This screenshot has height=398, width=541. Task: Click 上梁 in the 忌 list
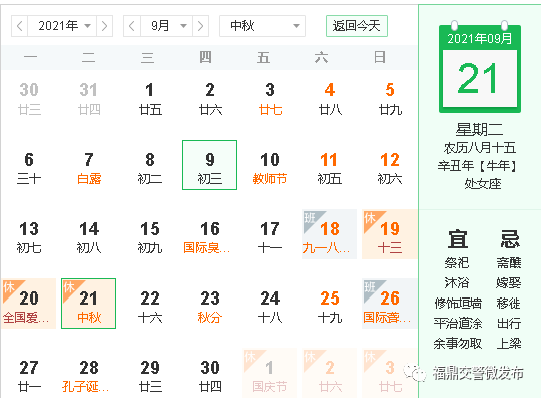coord(509,344)
